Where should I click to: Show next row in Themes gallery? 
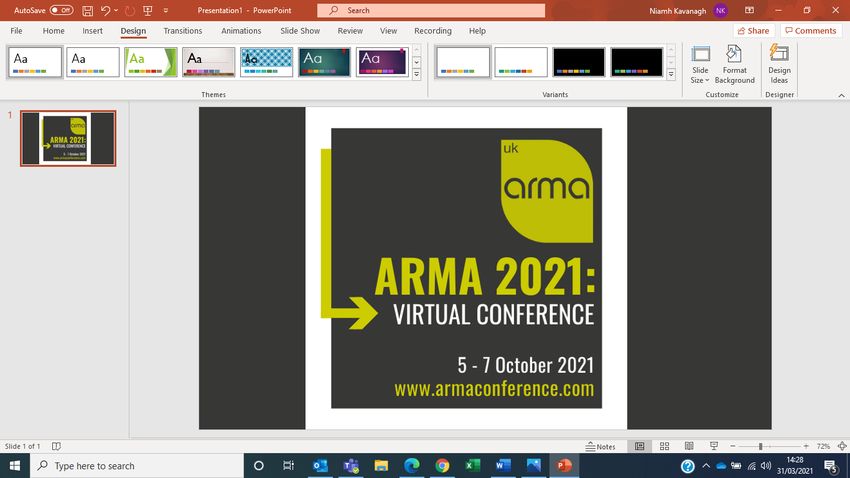coord(416,62)
